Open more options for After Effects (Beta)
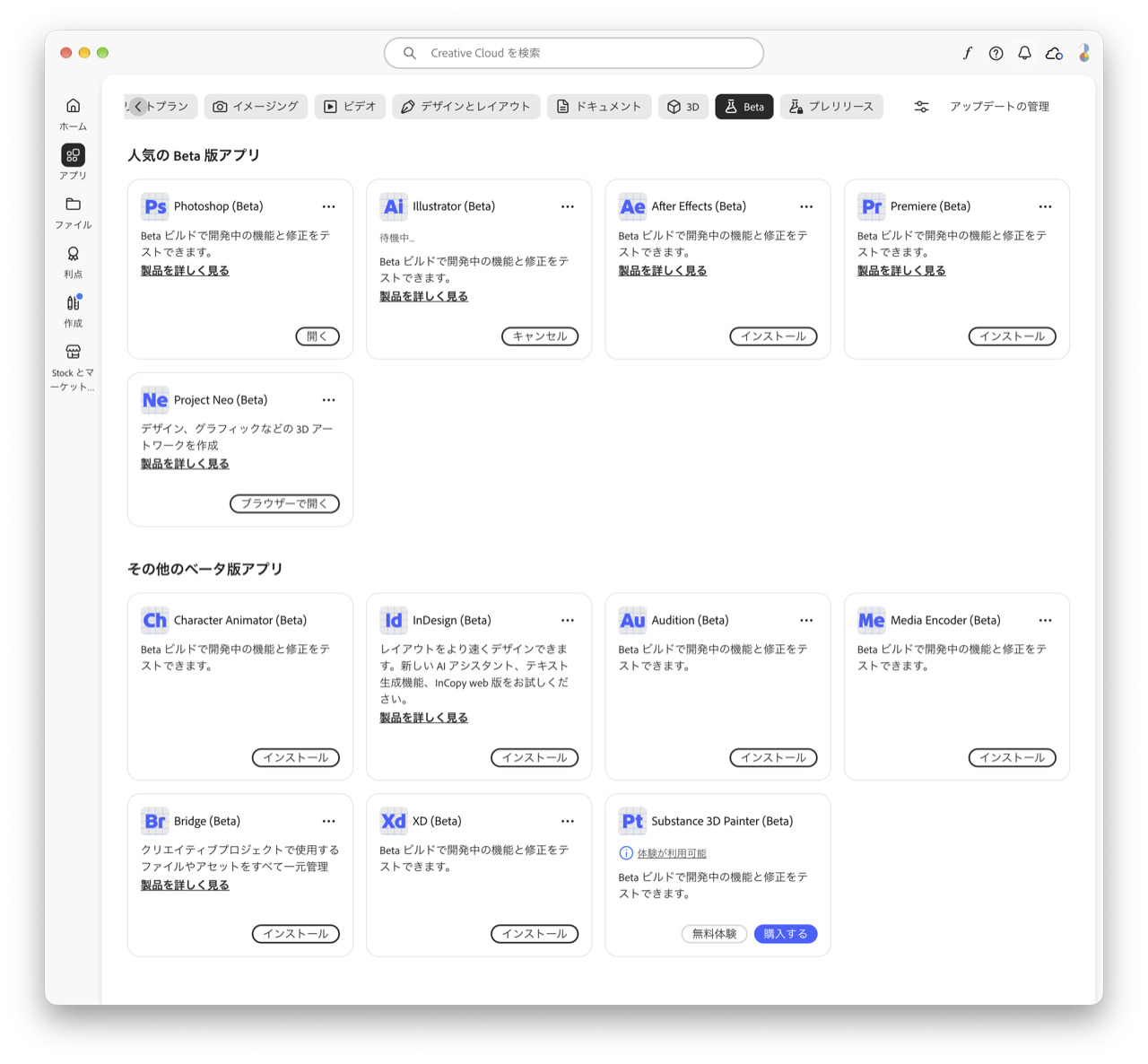 (806, 206)
